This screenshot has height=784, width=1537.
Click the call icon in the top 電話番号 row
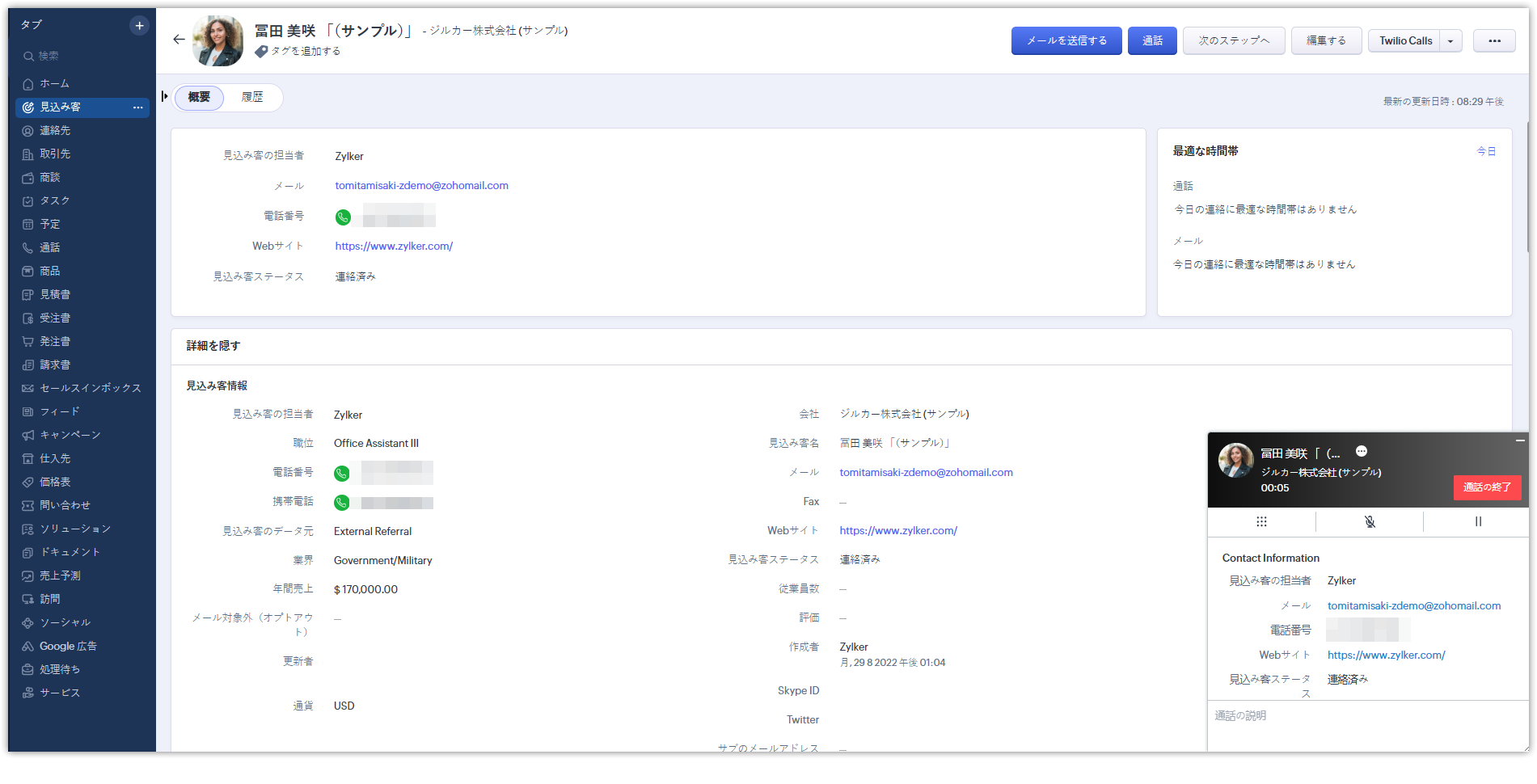click(x=343, y=217)
